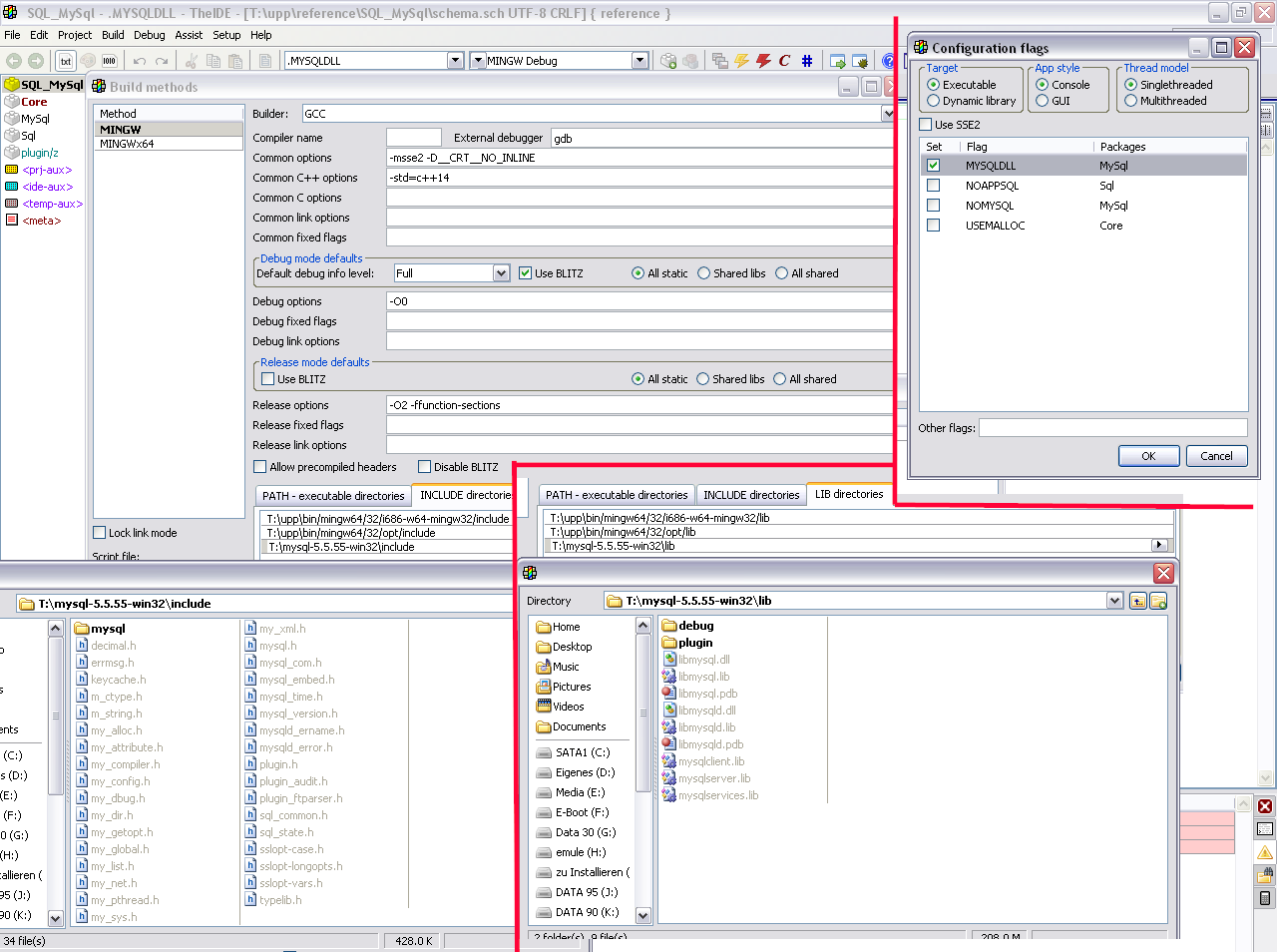Screen dimensions: 1277x952
Task: Click the Cut scissors toolbar icon
Action: click(192, 61)
